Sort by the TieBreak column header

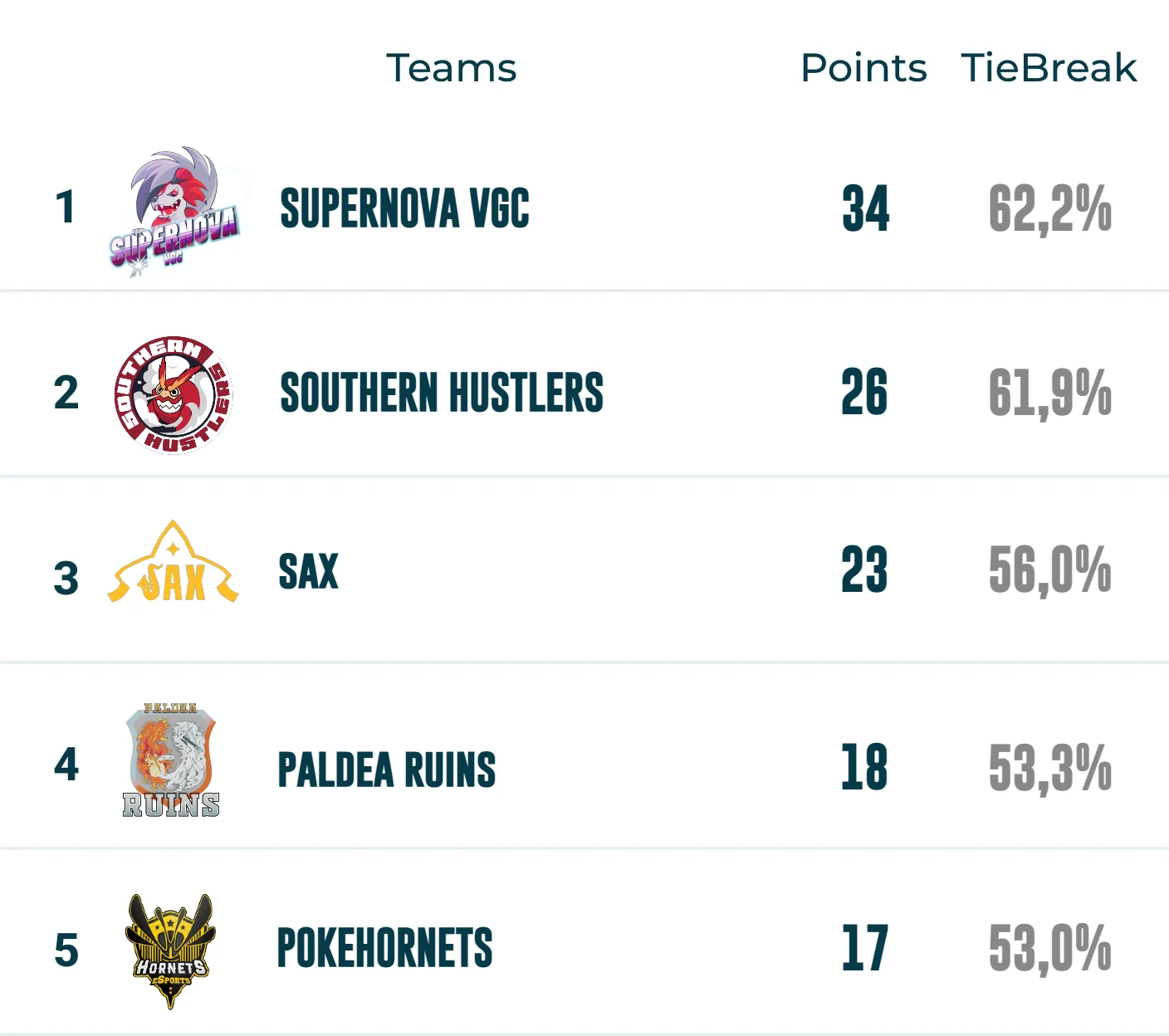tap(1049, 68)
